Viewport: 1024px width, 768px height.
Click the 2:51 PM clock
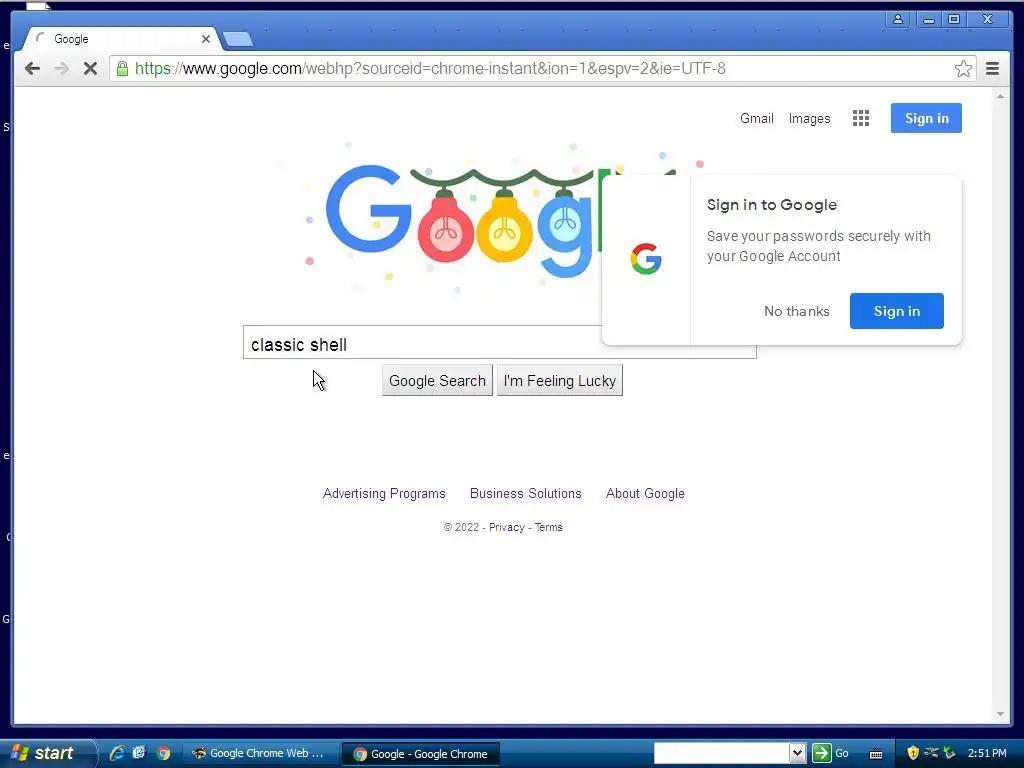tap(987, 753)
